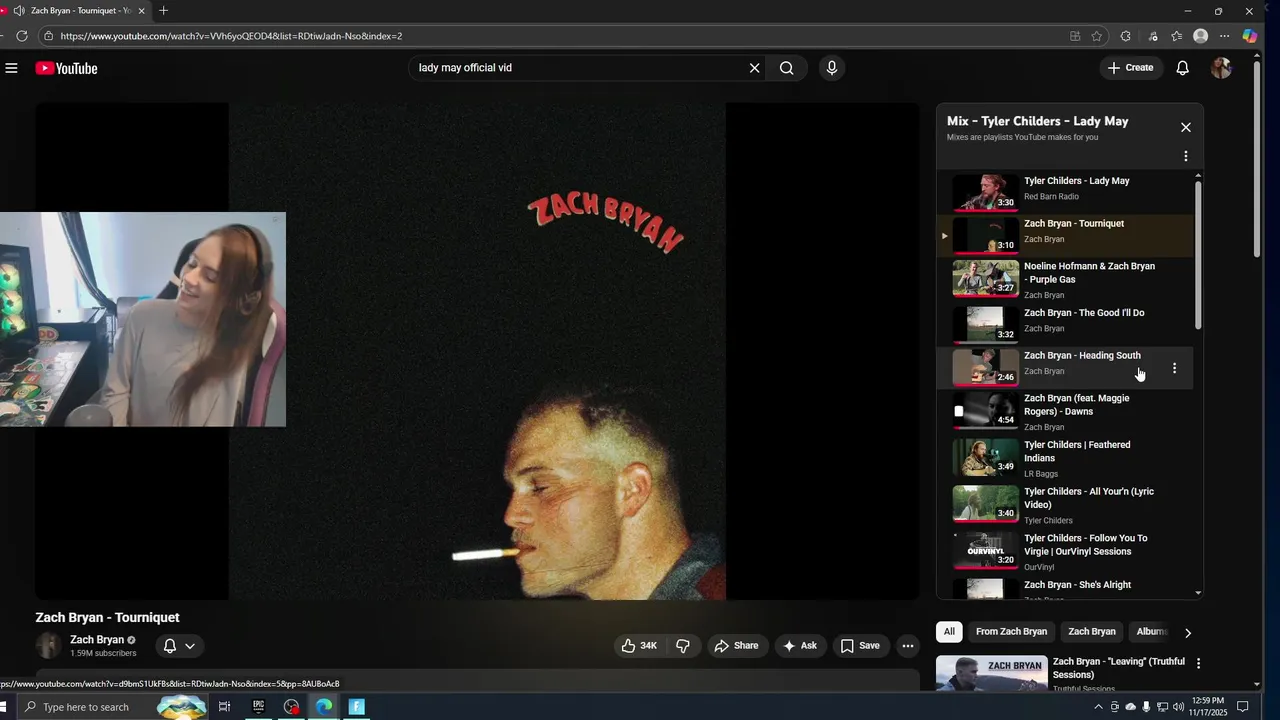Image resolution: width=1280 pixels, height=720 pixels.
Task: Open Copilot in the browser toolbar
Action: coord(1250,36)
